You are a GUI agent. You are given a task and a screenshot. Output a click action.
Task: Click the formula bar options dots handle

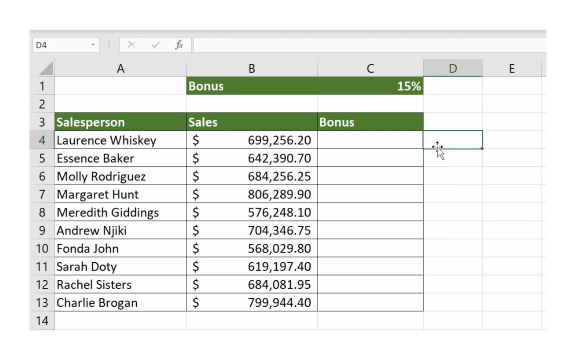109,45
